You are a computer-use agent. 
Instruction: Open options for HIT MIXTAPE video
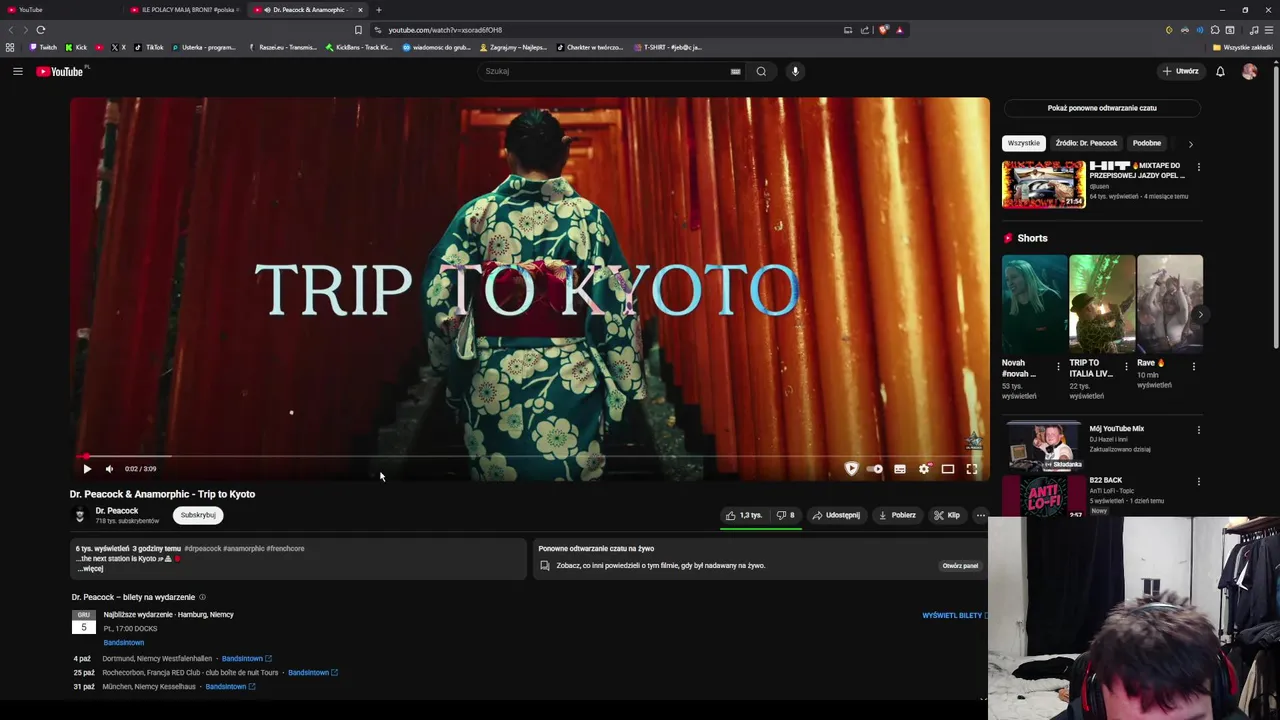click(1198, 167)
